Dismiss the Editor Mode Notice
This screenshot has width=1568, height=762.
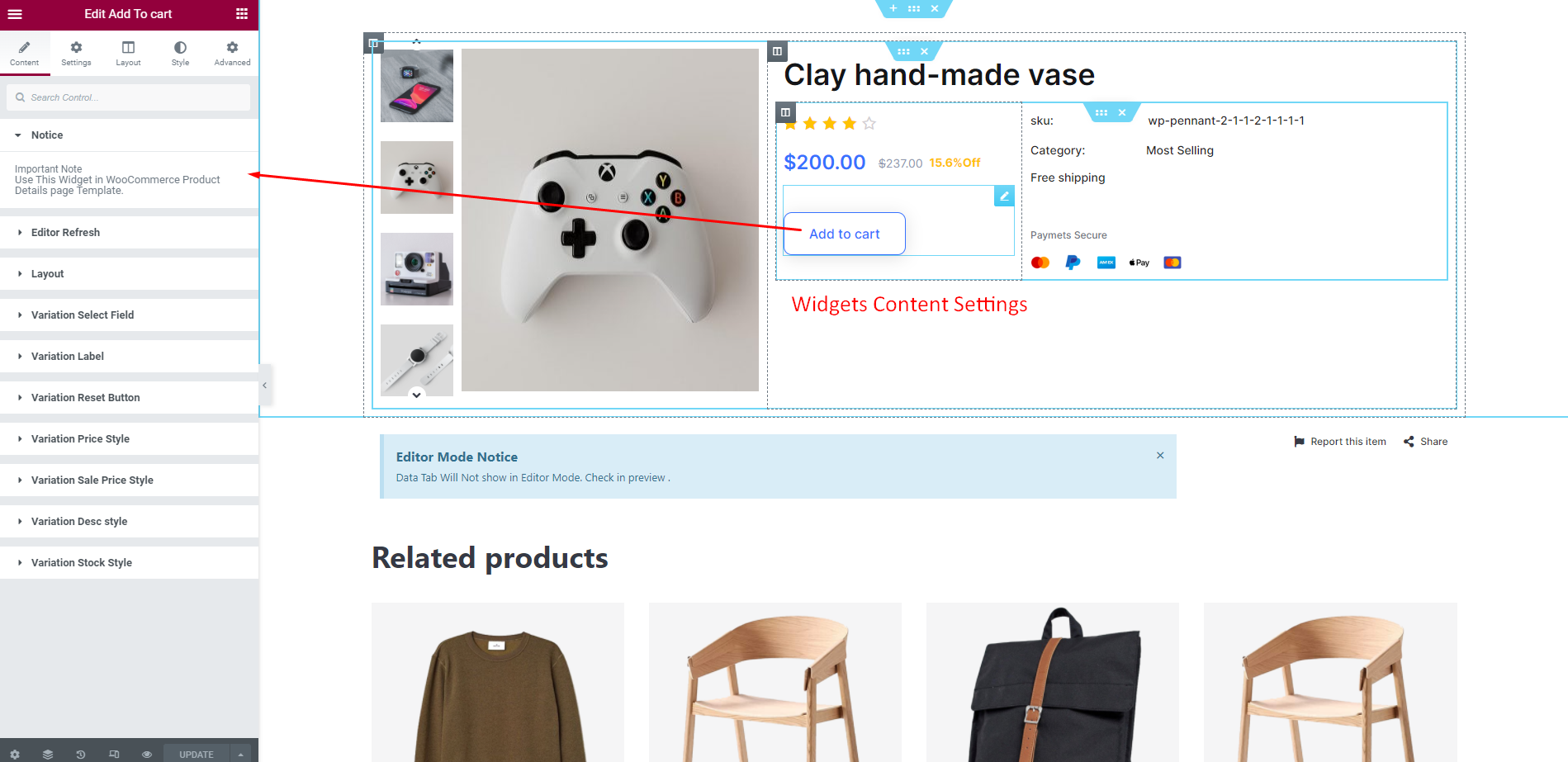click(1160, 456)
